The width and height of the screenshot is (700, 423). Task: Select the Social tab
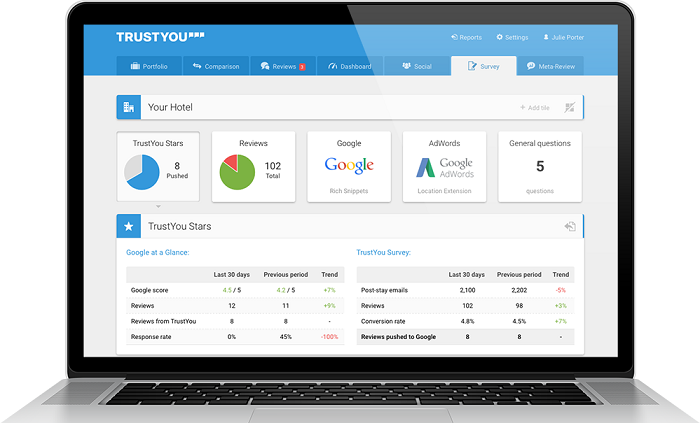click(417, 66)
